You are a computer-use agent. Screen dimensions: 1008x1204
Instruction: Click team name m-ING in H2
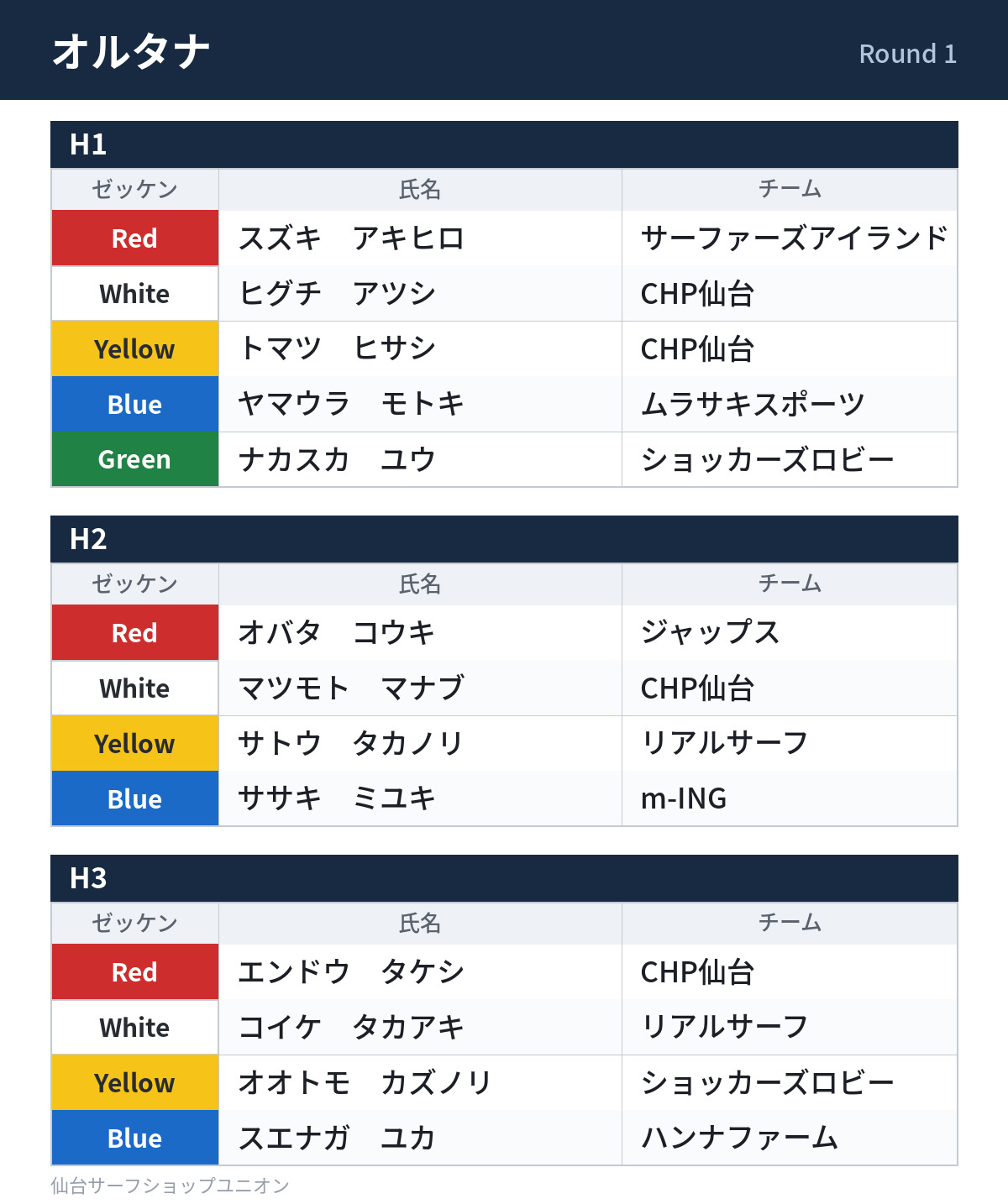point(684,798)
